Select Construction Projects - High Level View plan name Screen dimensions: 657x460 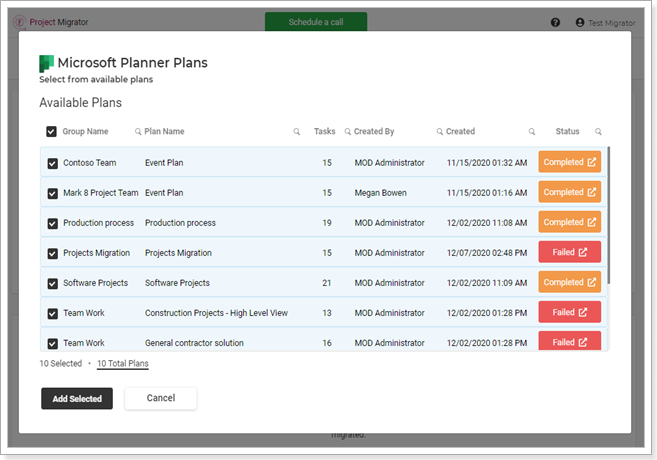click(216, 313)
